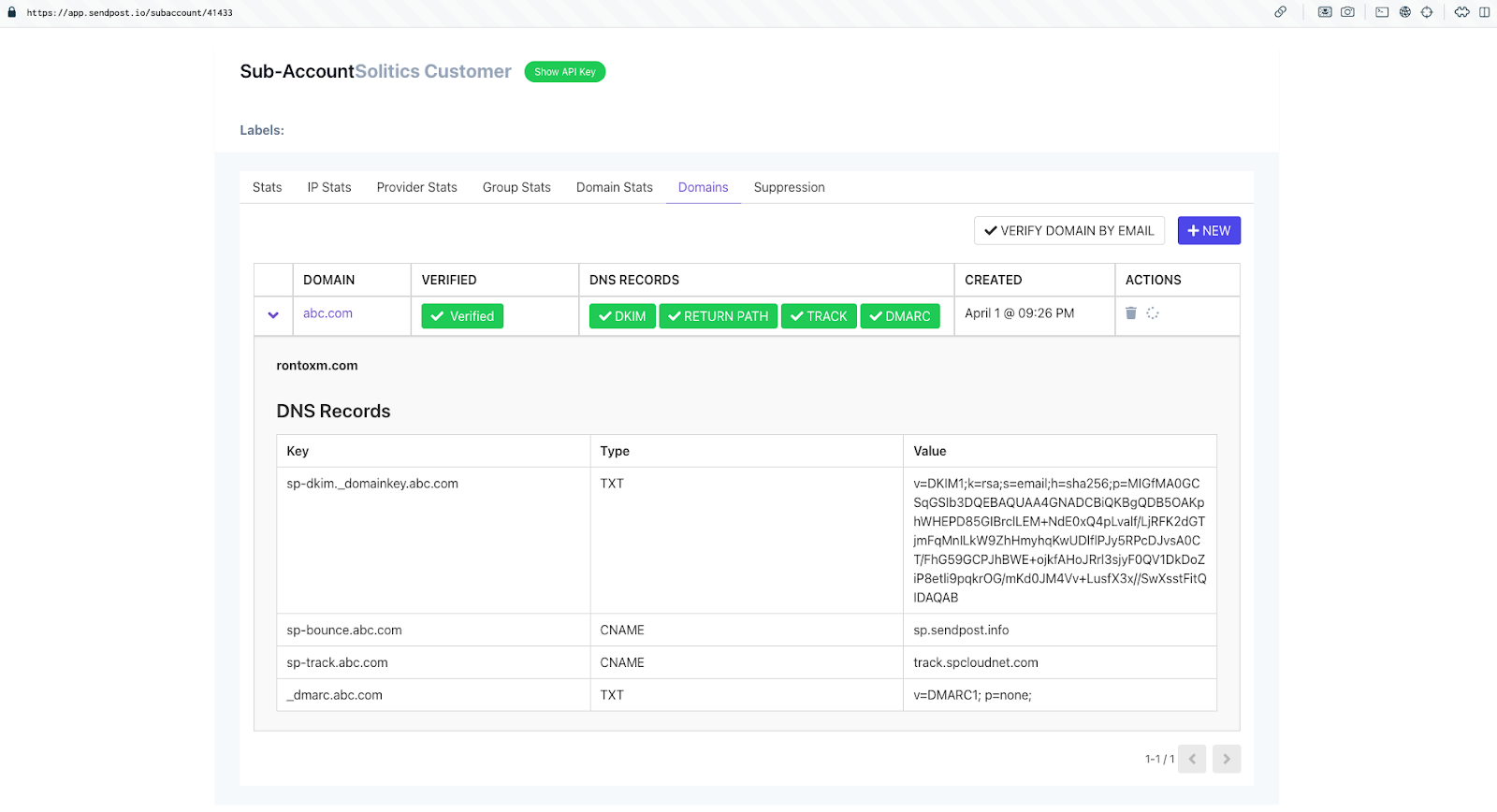Click the TXT type in _dmarc row

(612, 695)
